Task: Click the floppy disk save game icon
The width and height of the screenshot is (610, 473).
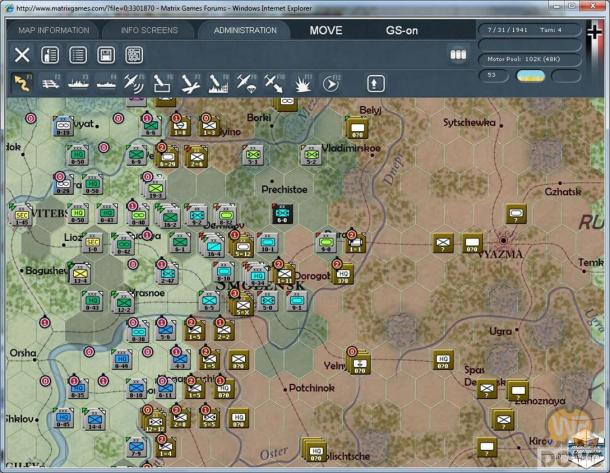Action: 106,55
